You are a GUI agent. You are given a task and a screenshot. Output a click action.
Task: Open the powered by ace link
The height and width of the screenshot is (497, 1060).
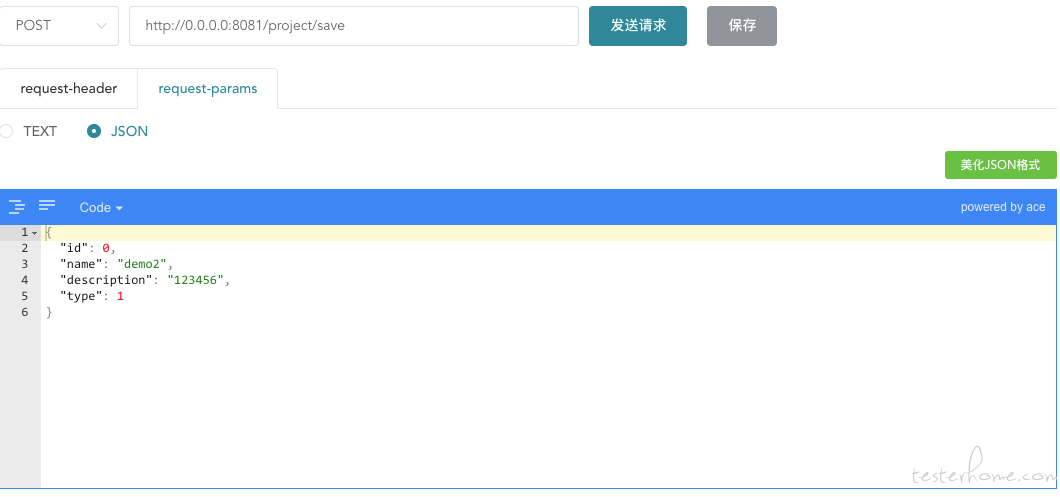pyautogui.click(x=1003, y=207)
